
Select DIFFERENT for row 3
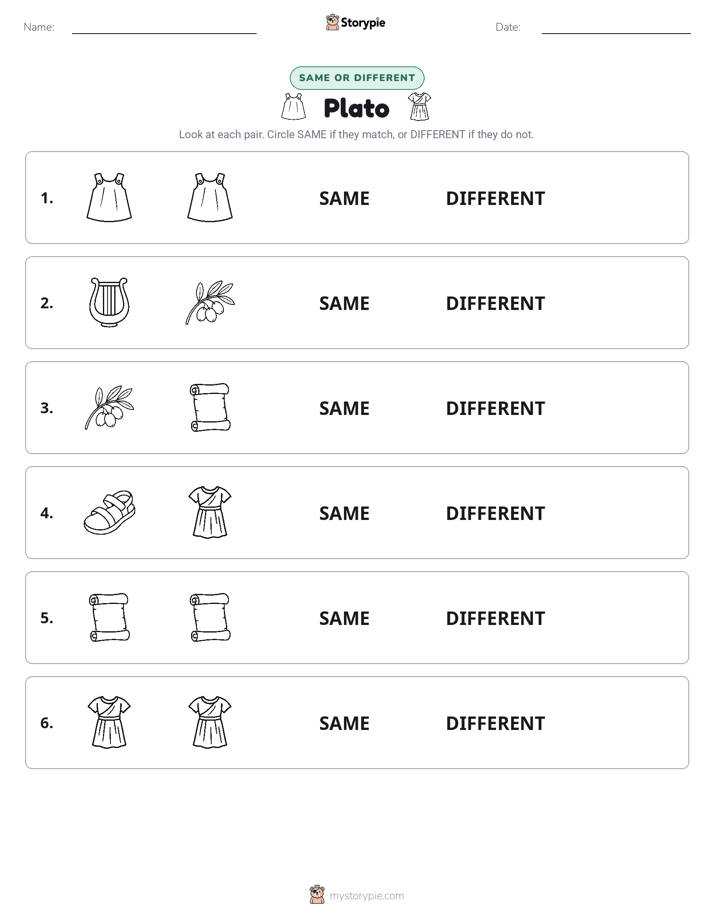tap(495, 408)
